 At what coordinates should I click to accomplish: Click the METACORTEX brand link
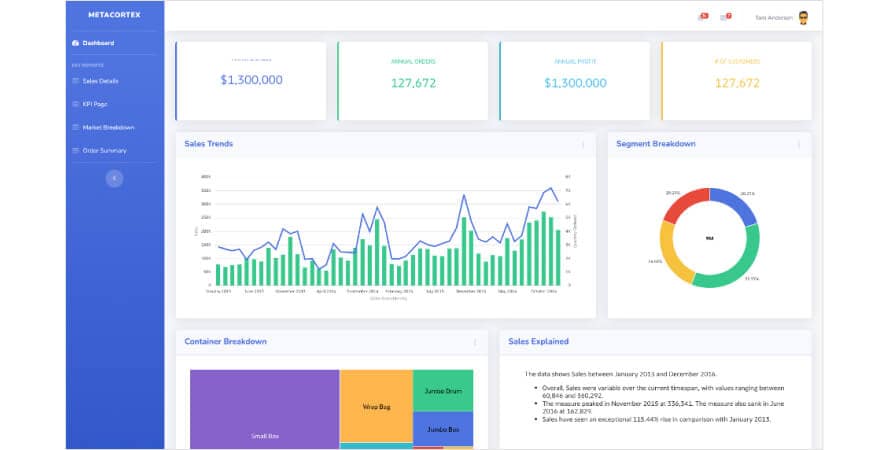click(x=114, y=15)
